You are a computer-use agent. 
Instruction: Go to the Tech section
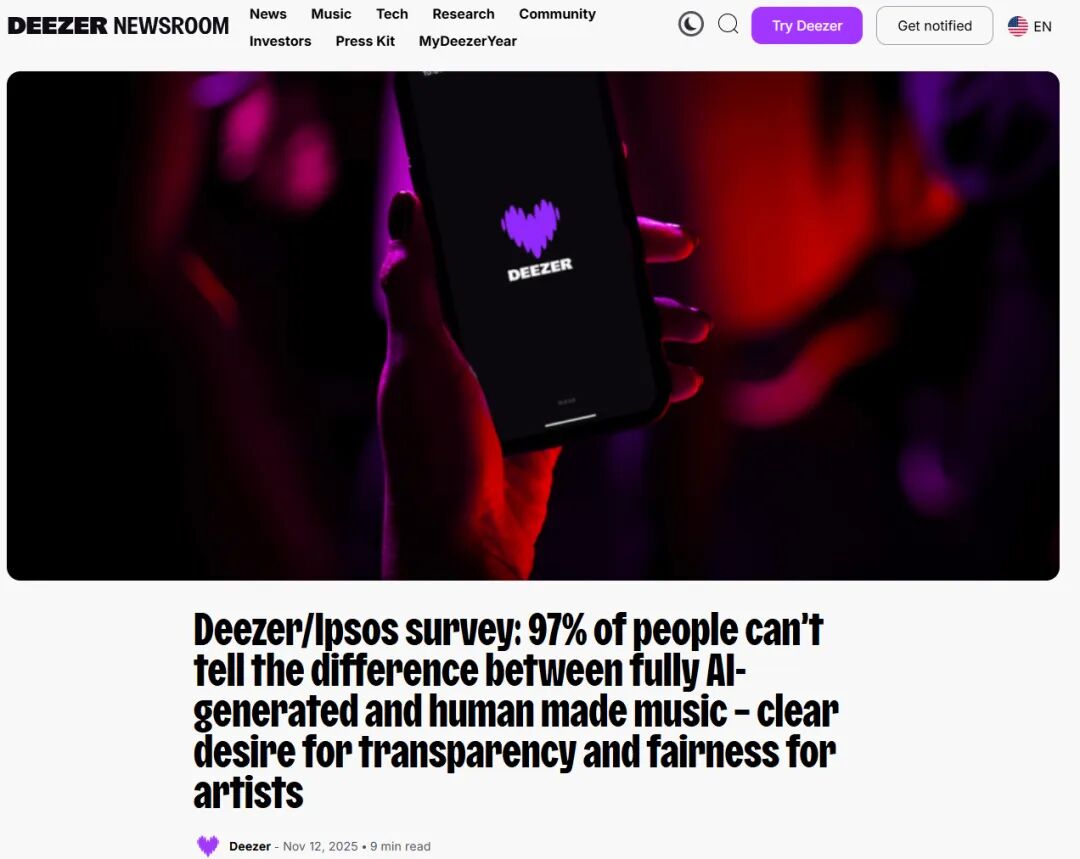point(392,14)
